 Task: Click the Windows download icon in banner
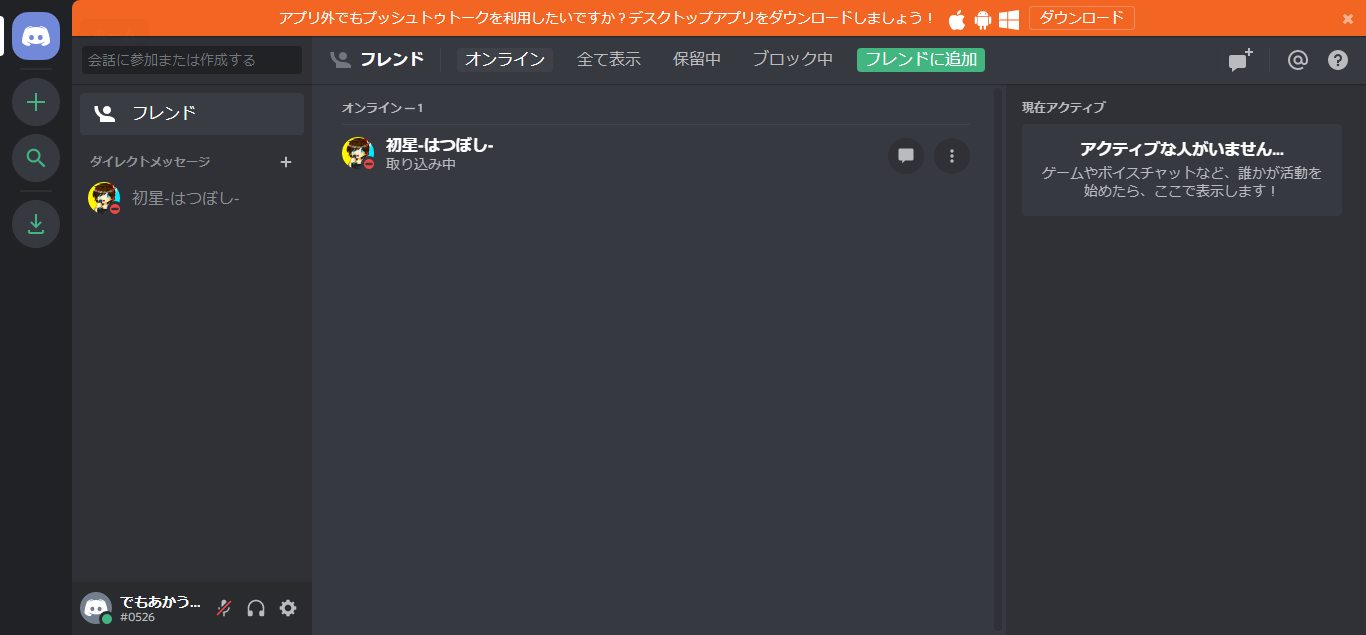tap(1009, 19)
